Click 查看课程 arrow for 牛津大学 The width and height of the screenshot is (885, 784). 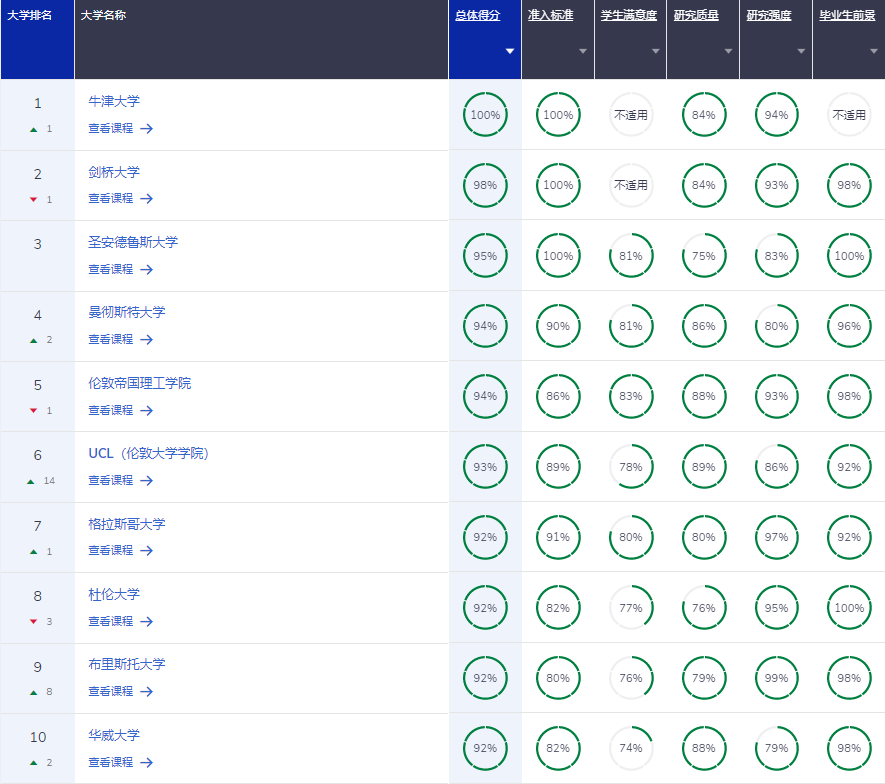[x=147, y=129]
